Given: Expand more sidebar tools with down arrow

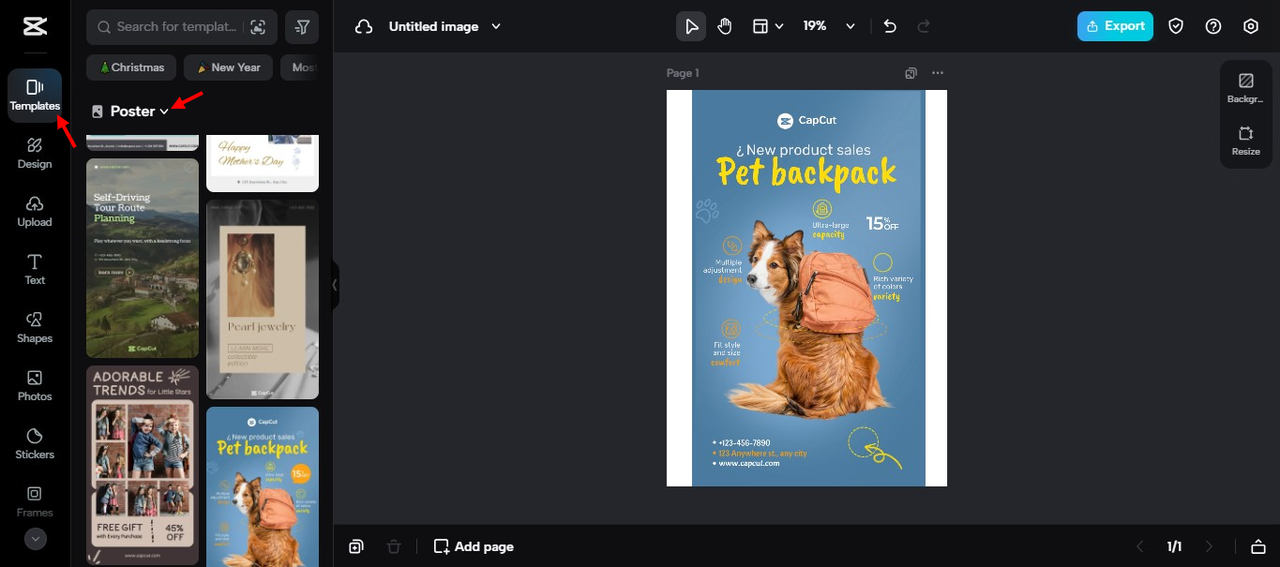Looking at the screenshot, I should click(35, 539).
